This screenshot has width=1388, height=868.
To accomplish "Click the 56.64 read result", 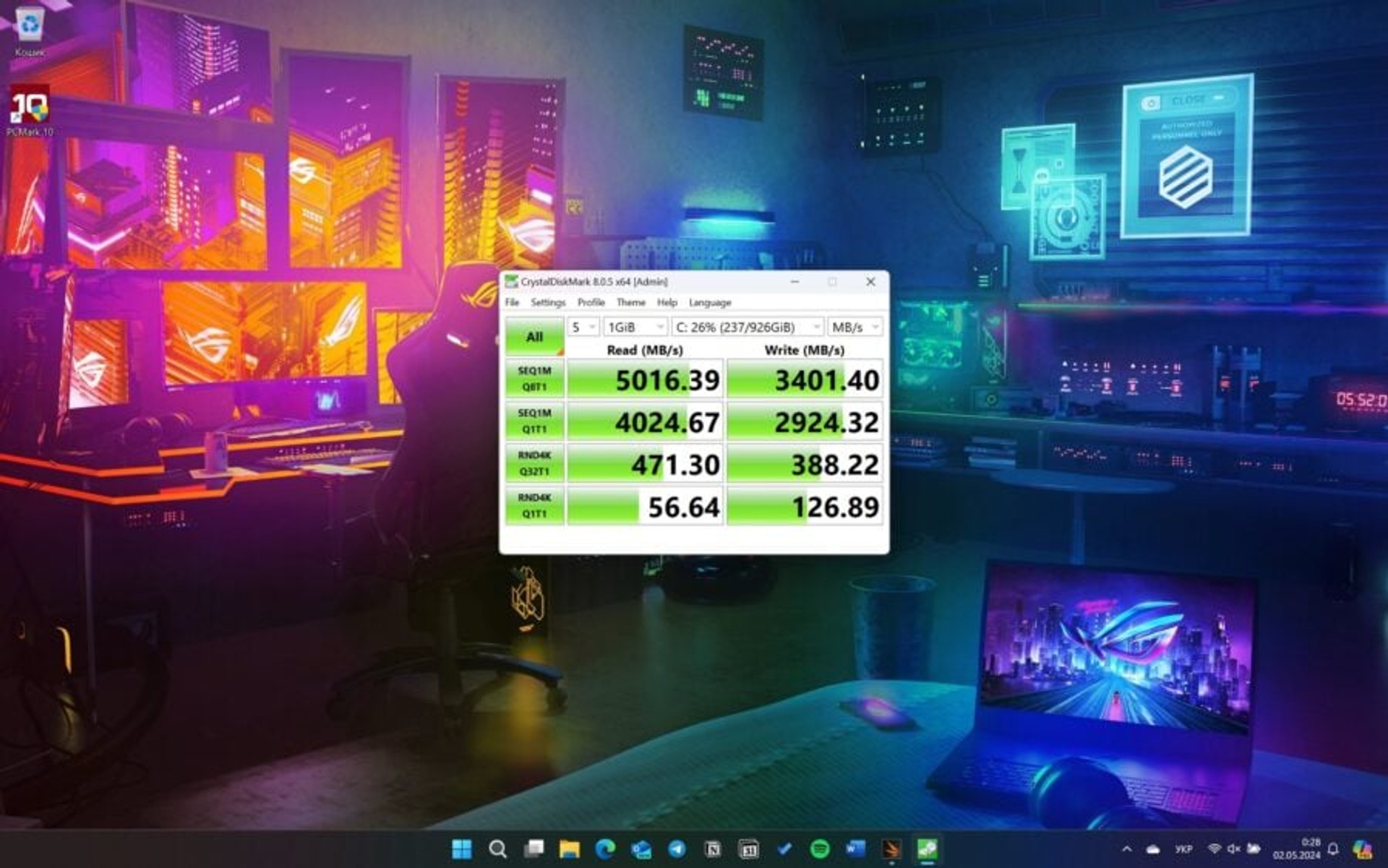I will pyautogui.click(x=645, y=505).
